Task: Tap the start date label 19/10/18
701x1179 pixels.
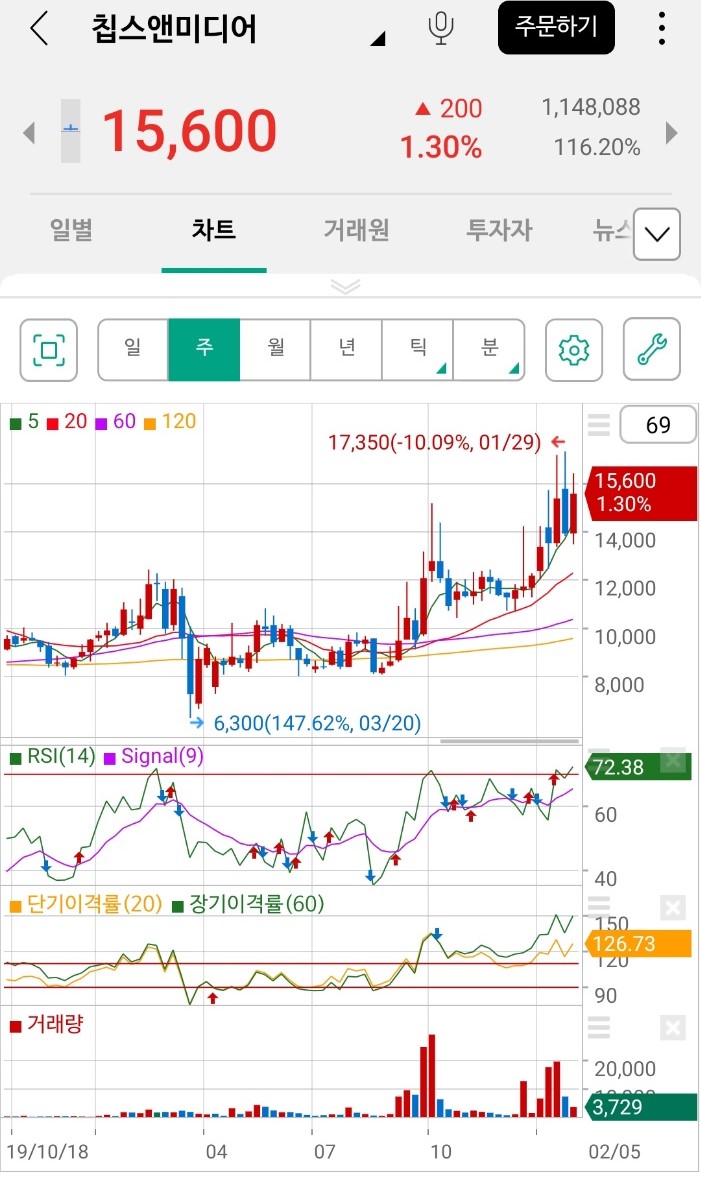Action: pos(47,1151)
